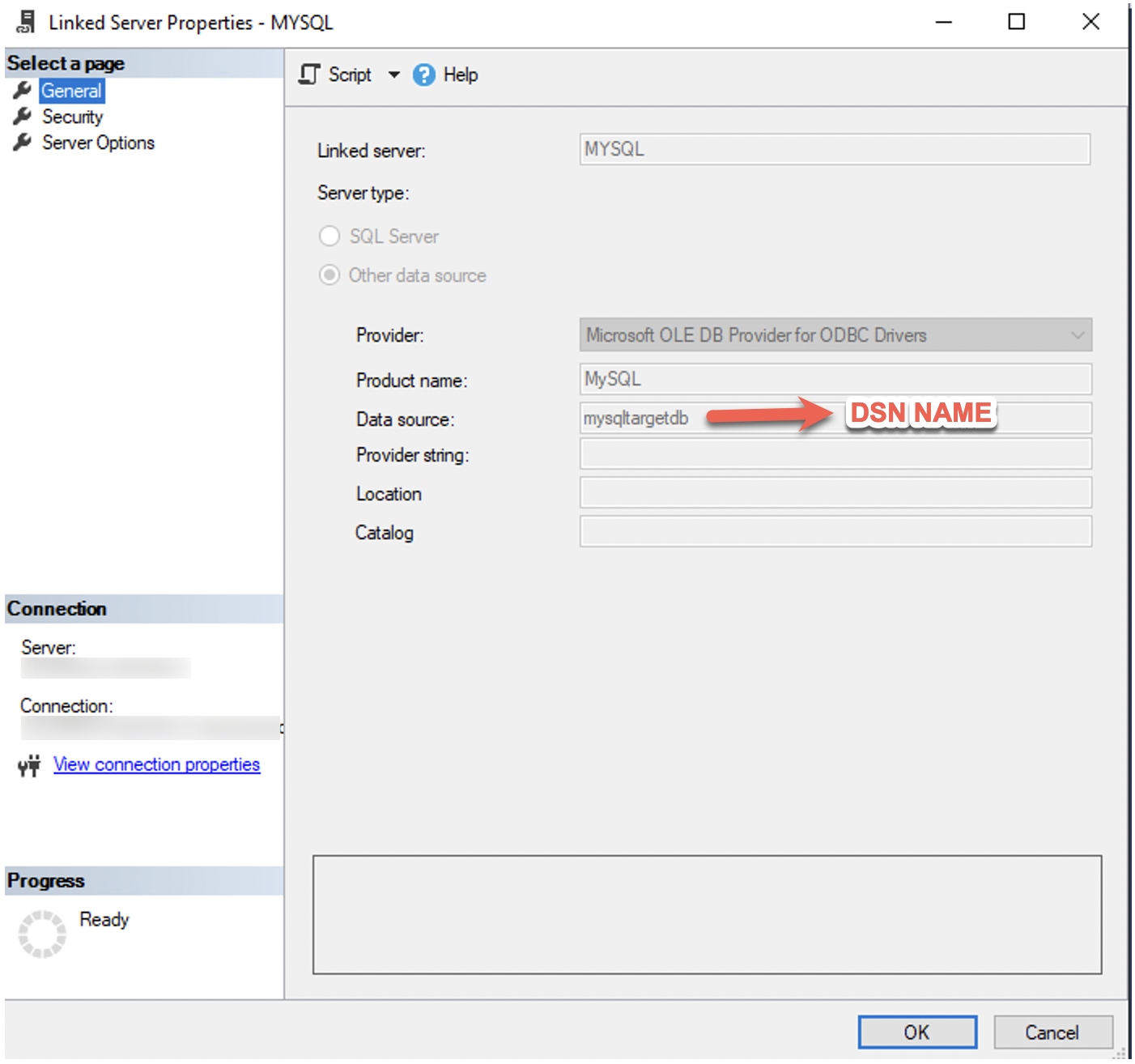
Task: Click the Progress section header
Action: (144, 881)
